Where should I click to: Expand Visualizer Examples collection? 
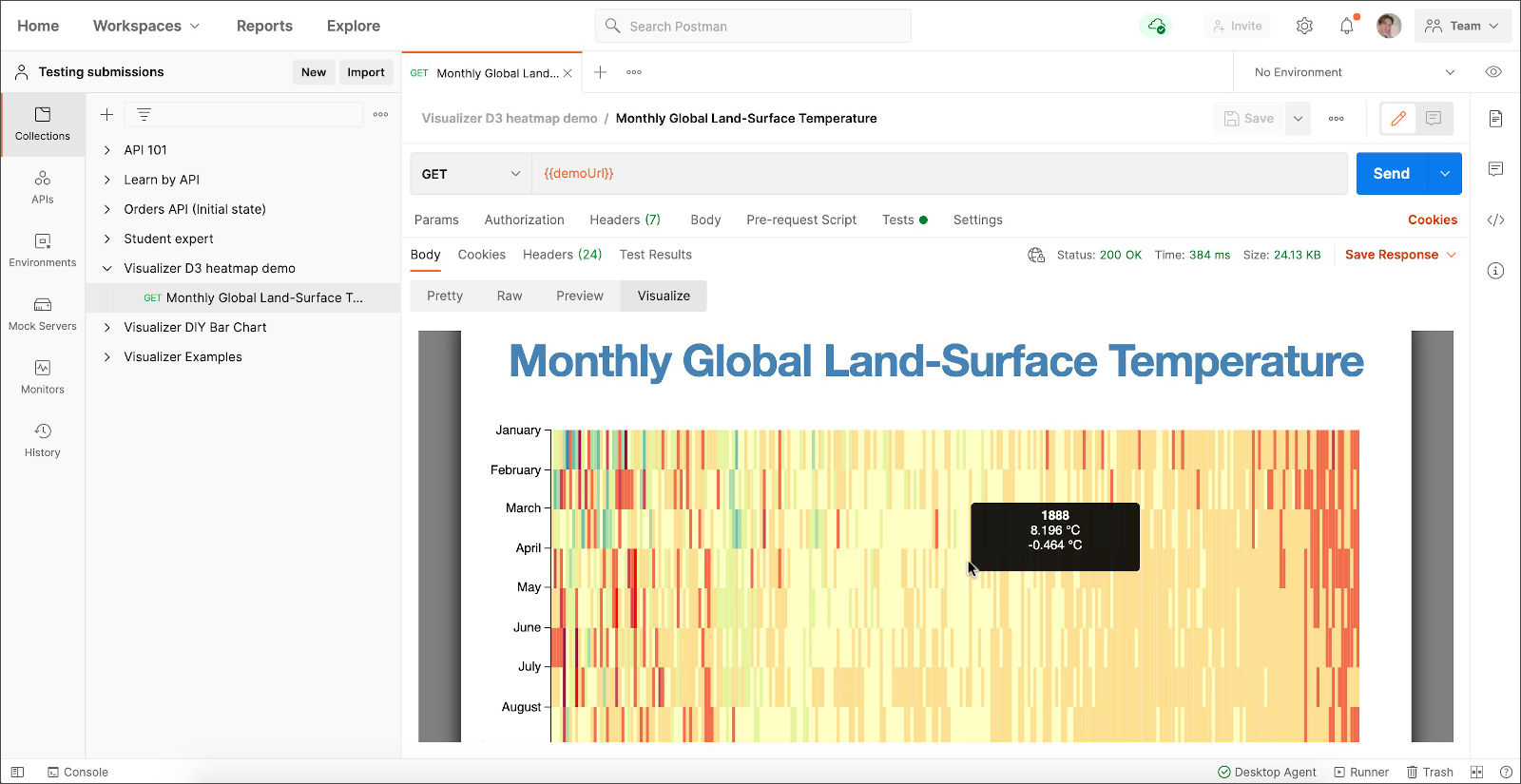(x=107, y=356)
